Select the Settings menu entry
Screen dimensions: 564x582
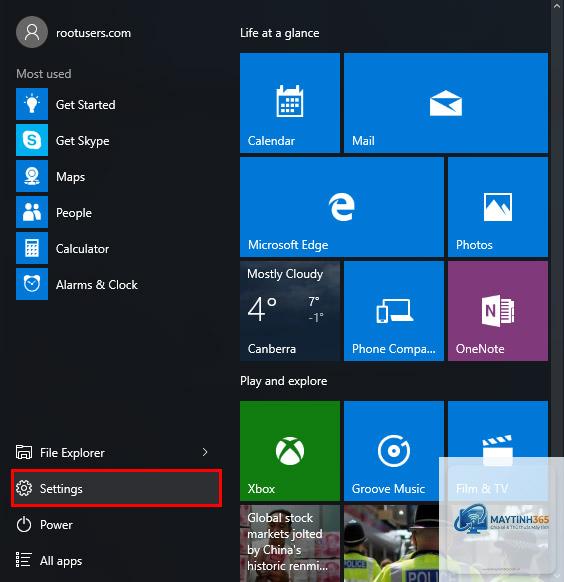point(117,488)
